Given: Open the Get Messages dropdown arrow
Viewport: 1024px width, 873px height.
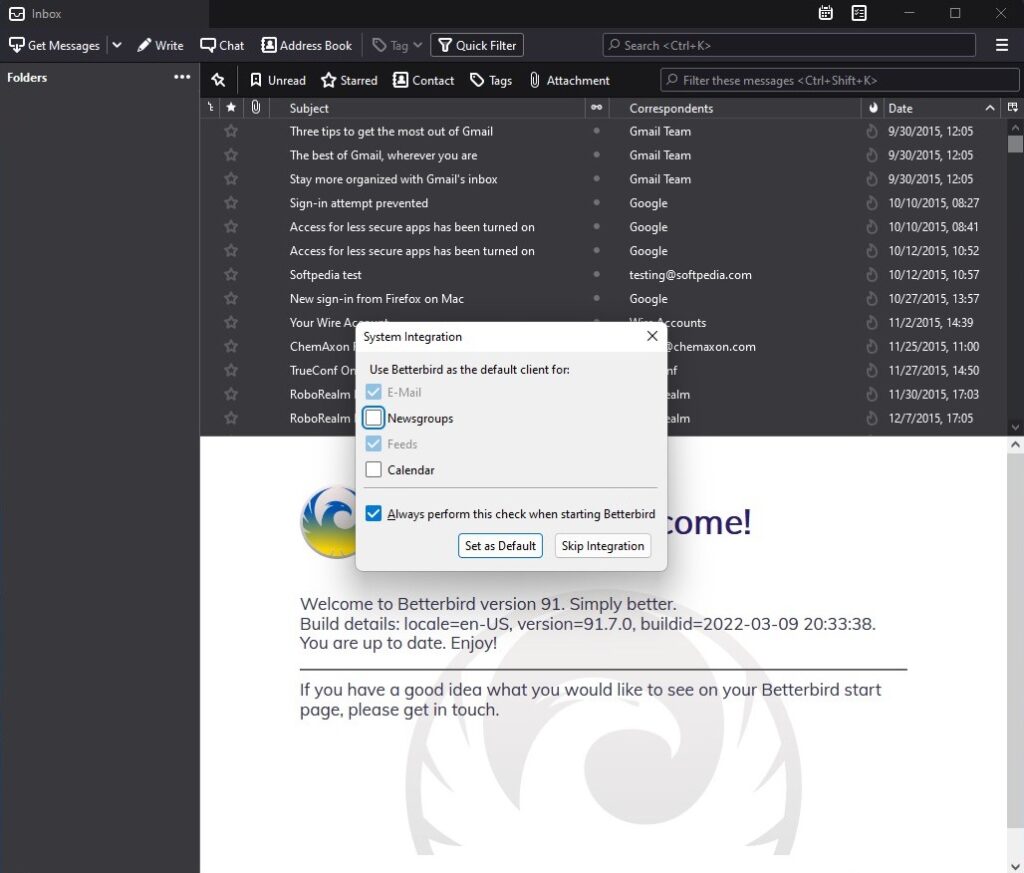Looking at the screenshot, I should click(117, 45).
